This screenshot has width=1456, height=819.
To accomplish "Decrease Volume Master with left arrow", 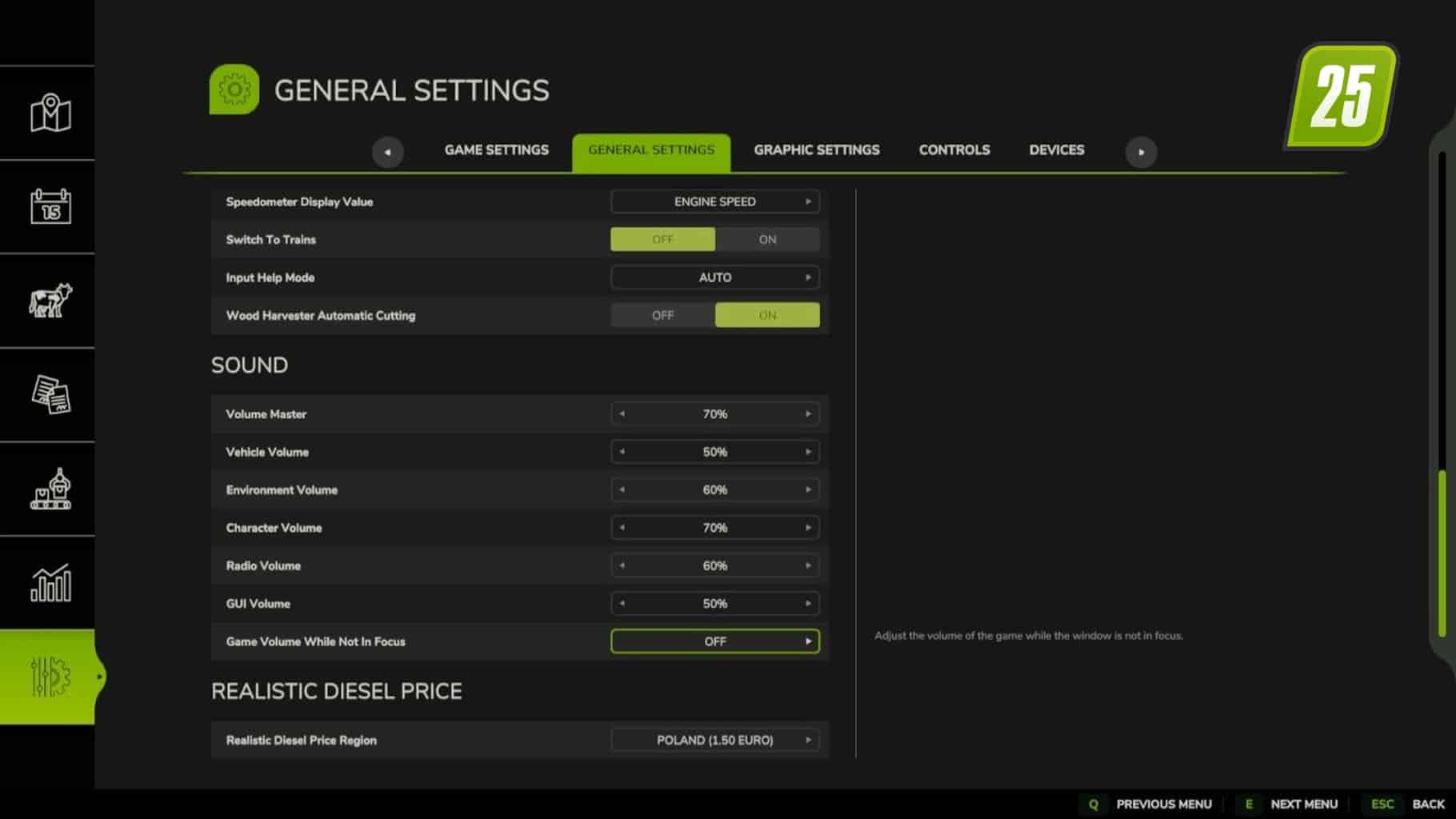I will pyautogui.click(x=622, y=413).
